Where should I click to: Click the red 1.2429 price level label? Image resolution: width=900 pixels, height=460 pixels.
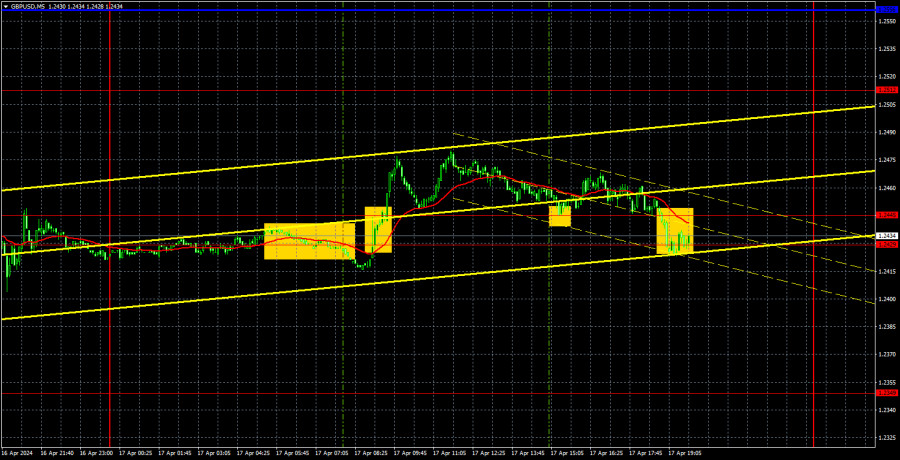point(887,244)
